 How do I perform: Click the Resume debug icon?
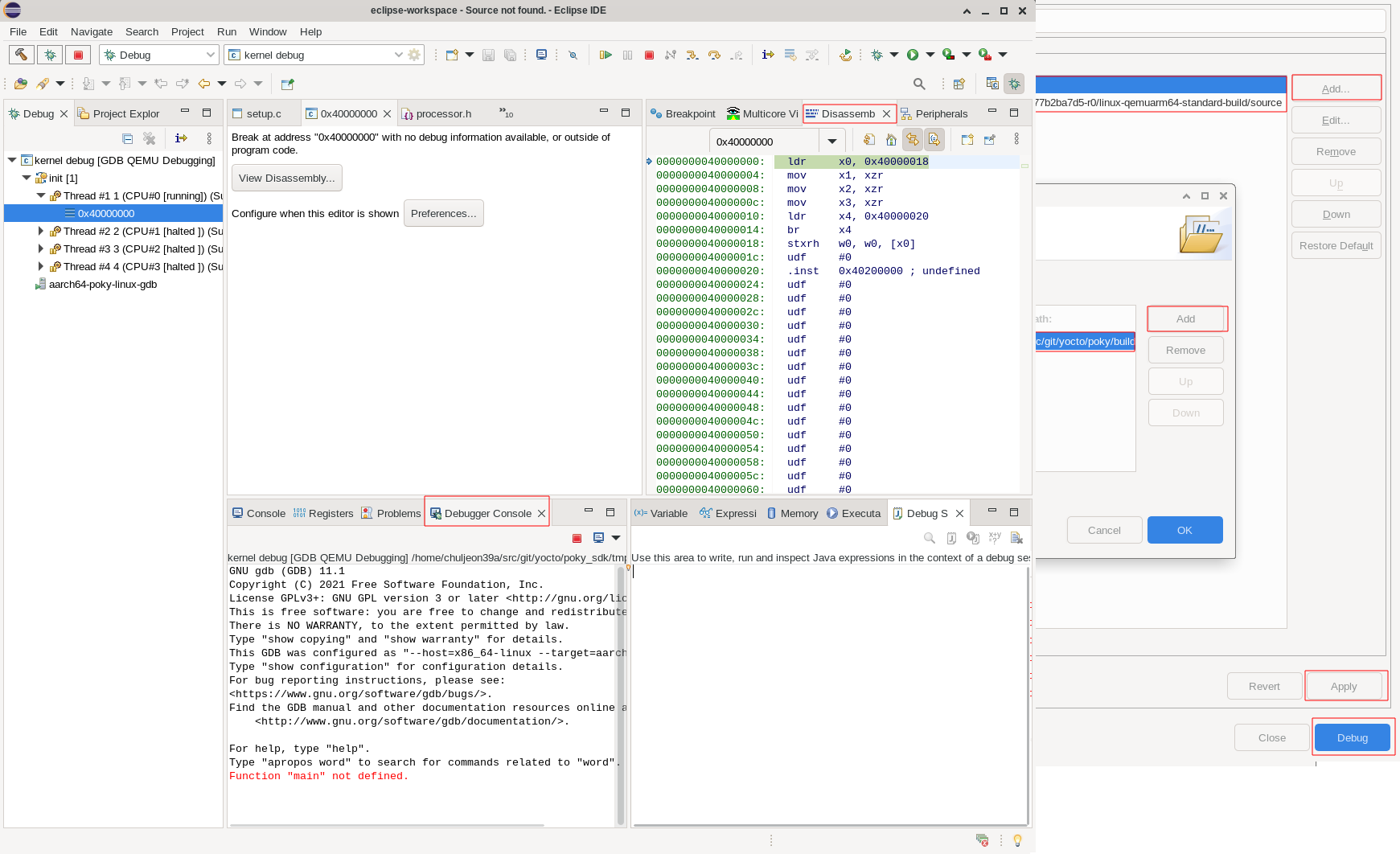pyautogui.click(x=606, y=55)
